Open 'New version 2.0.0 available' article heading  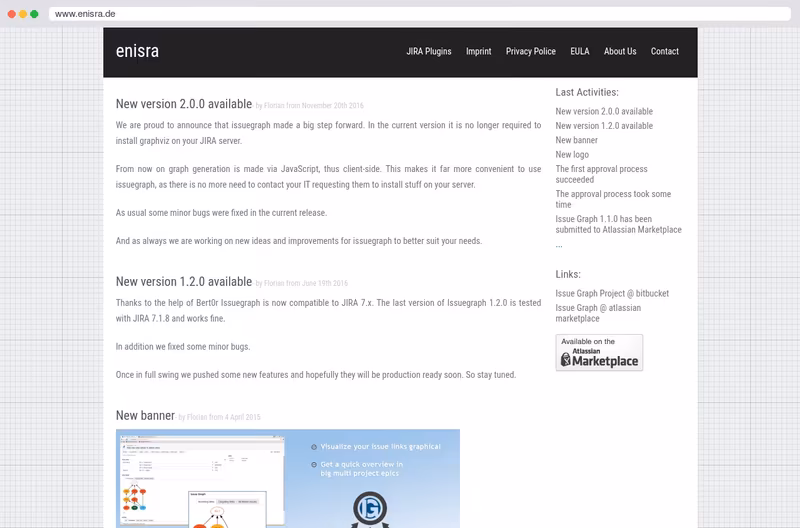pos(184,104)
